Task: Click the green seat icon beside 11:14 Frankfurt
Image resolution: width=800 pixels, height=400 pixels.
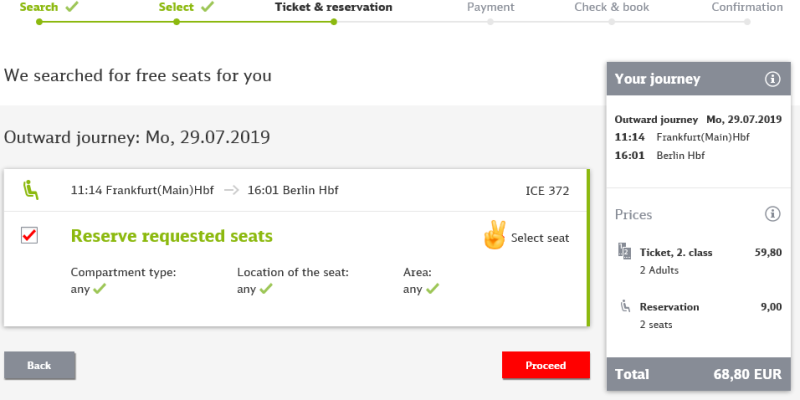Action: tap(31, 190)
